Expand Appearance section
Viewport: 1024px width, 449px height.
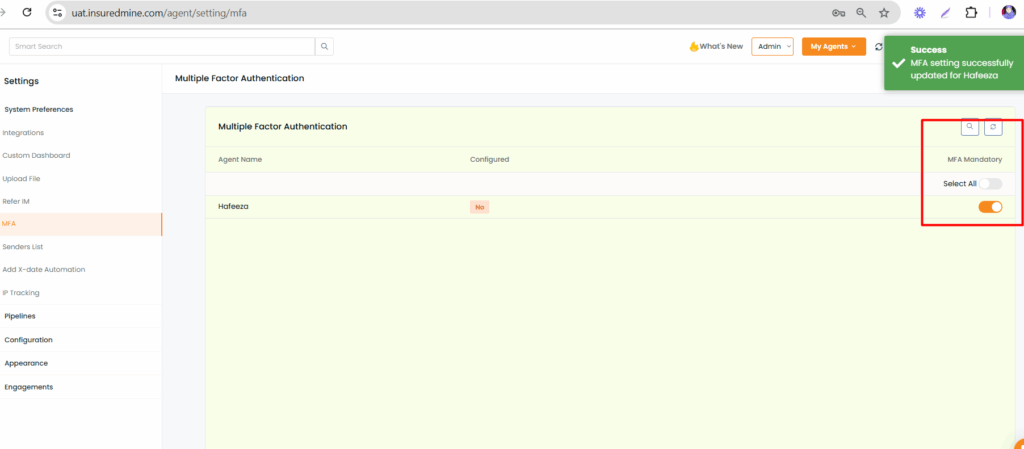pos(26,363)
